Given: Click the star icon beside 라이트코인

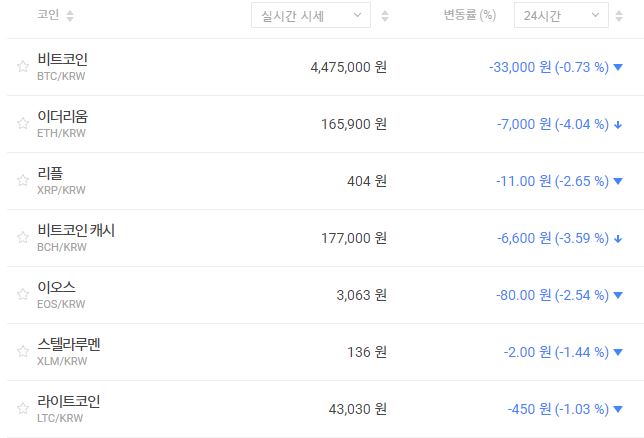Looking at the screenshot, I should 22,409.
